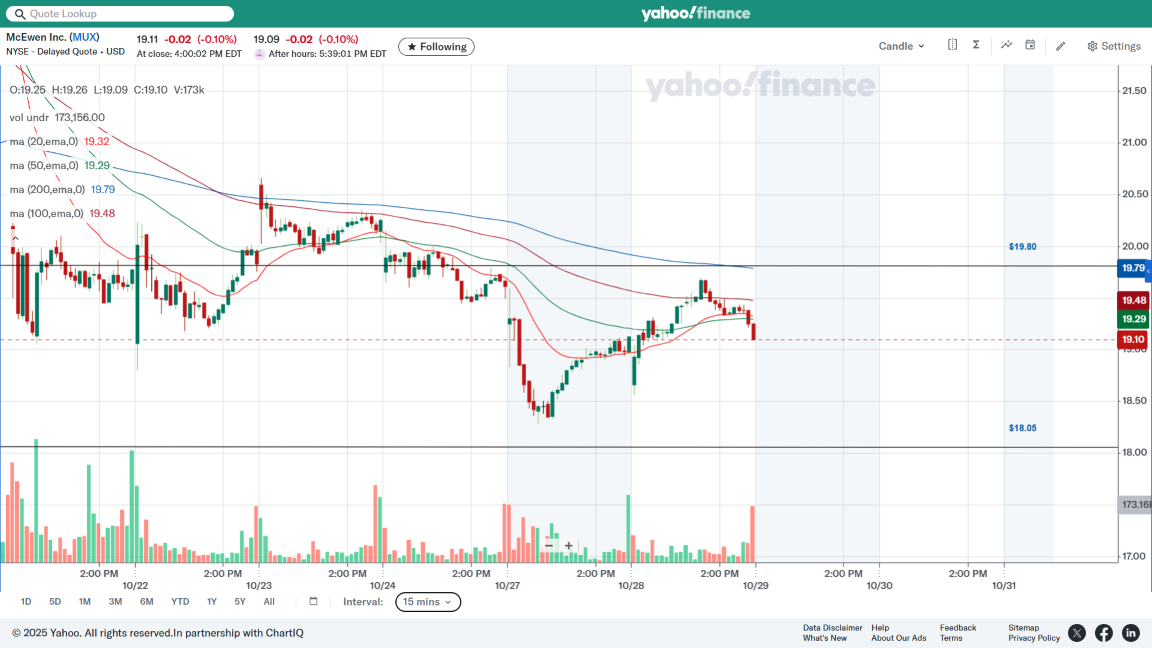Select the 1M time range
Screen dimensions: 1152x648
tap(85, 601)
